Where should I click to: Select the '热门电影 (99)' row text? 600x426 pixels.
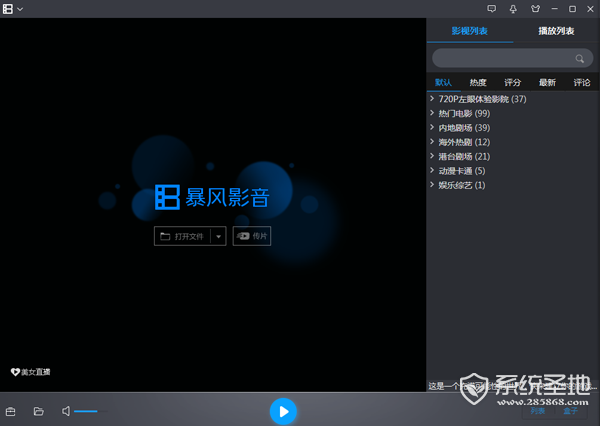click(464, 113)
